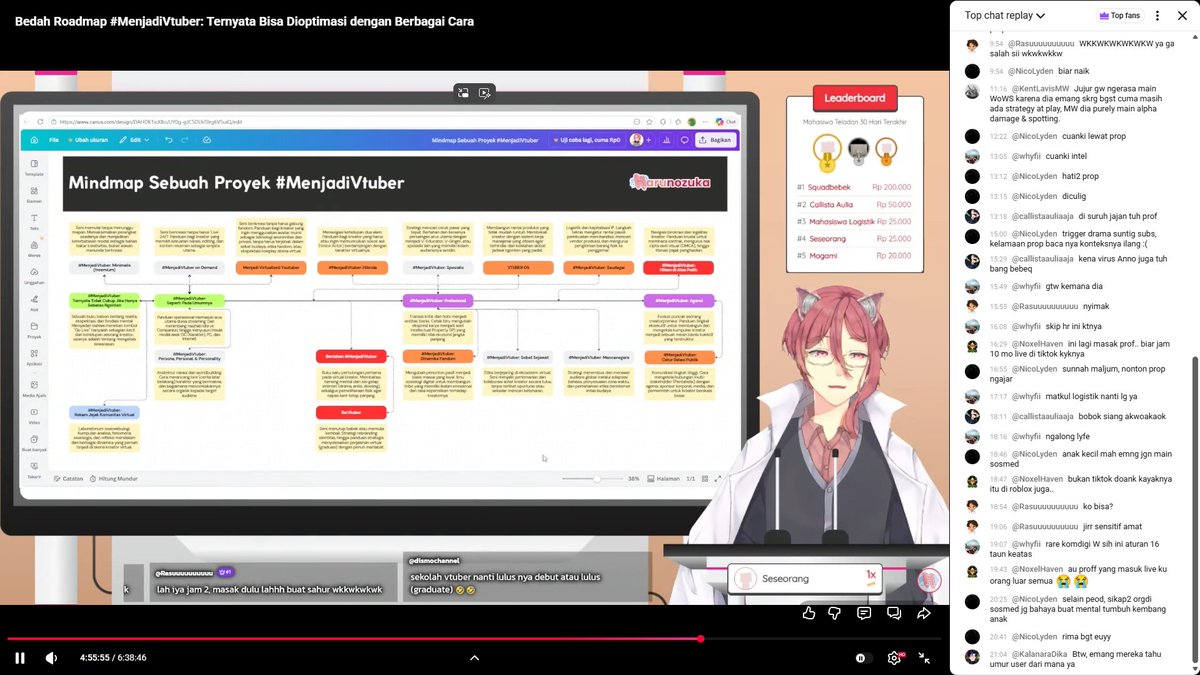The width and height of the screenshot is (1200, 675).
Task: Share the video with the arrow icon
Action: click(x=924, y=613)
